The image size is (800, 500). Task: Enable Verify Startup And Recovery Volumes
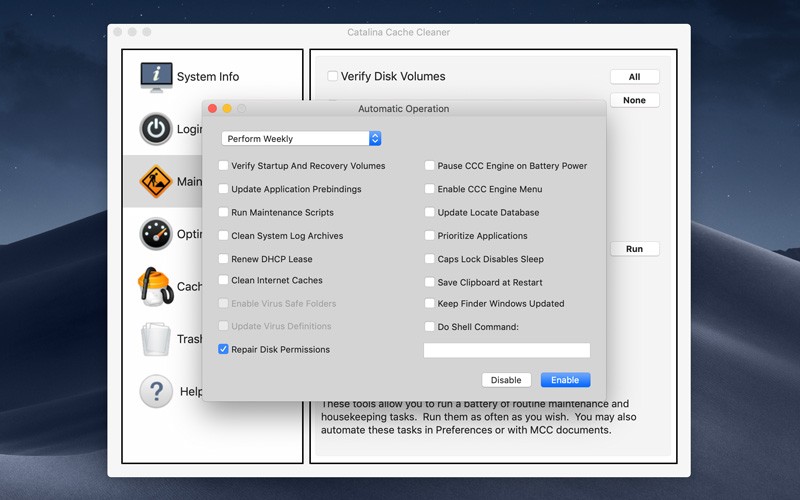pos(223,165)
